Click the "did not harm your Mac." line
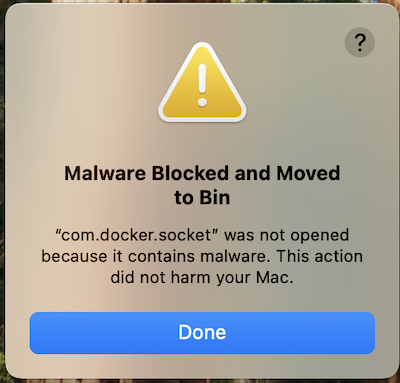Image resolution: width=400 pixels, height=383 pixels. (202, 277)
